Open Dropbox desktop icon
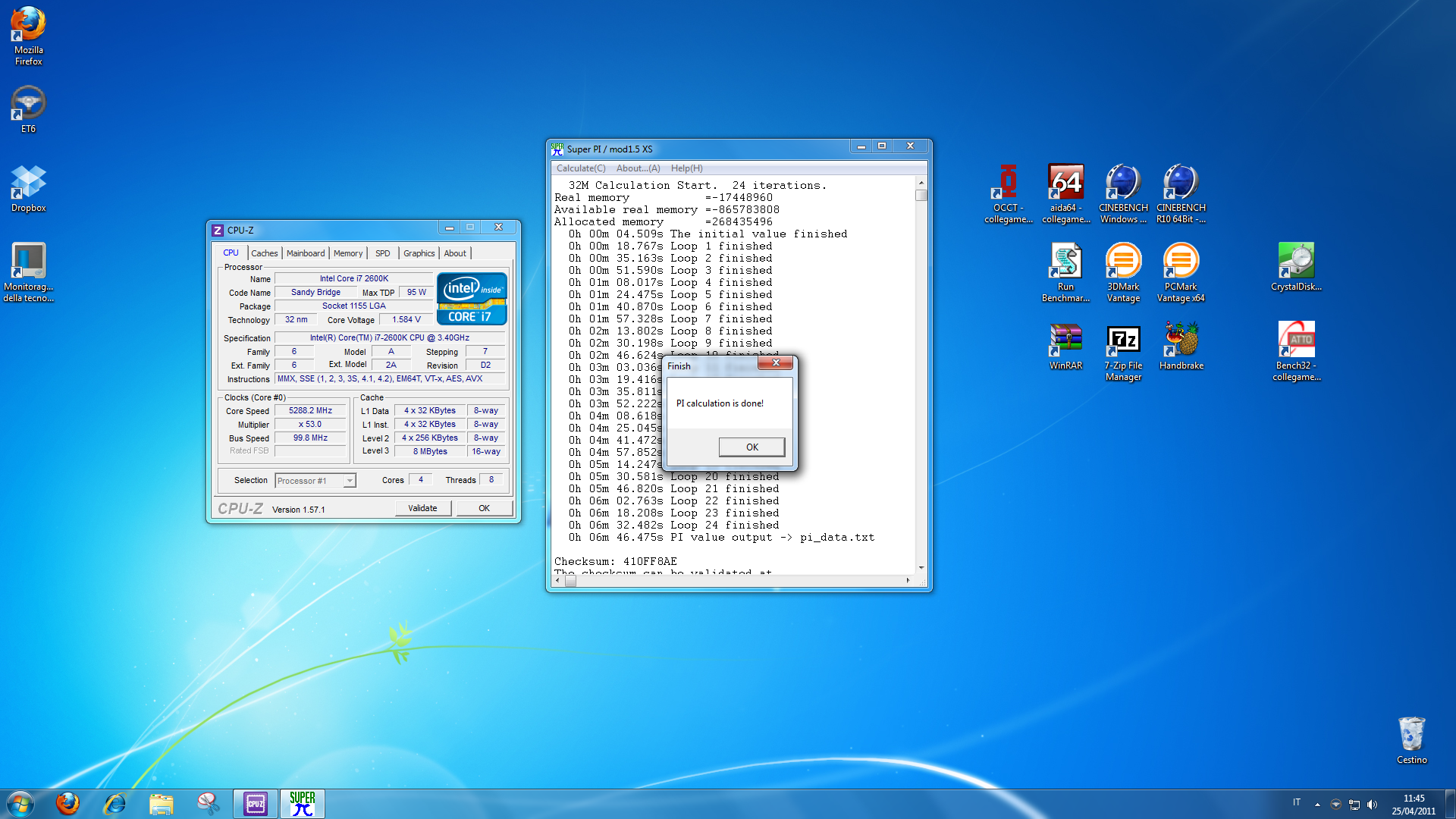The height and width of the screenshot is (819, 1456). pos(28,184)
